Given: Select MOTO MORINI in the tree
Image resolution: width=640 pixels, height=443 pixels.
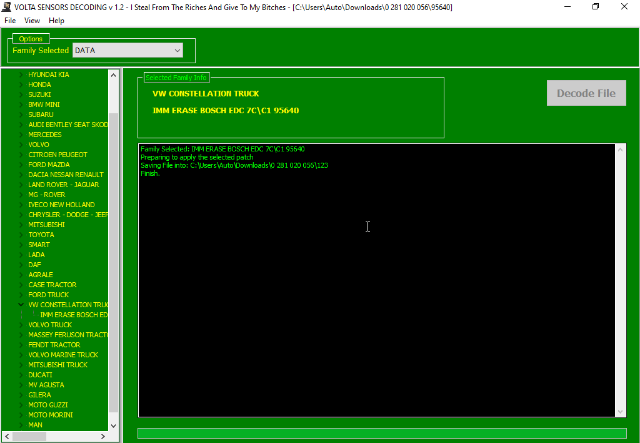Looking at the screenshot, I should click(51, 415).
